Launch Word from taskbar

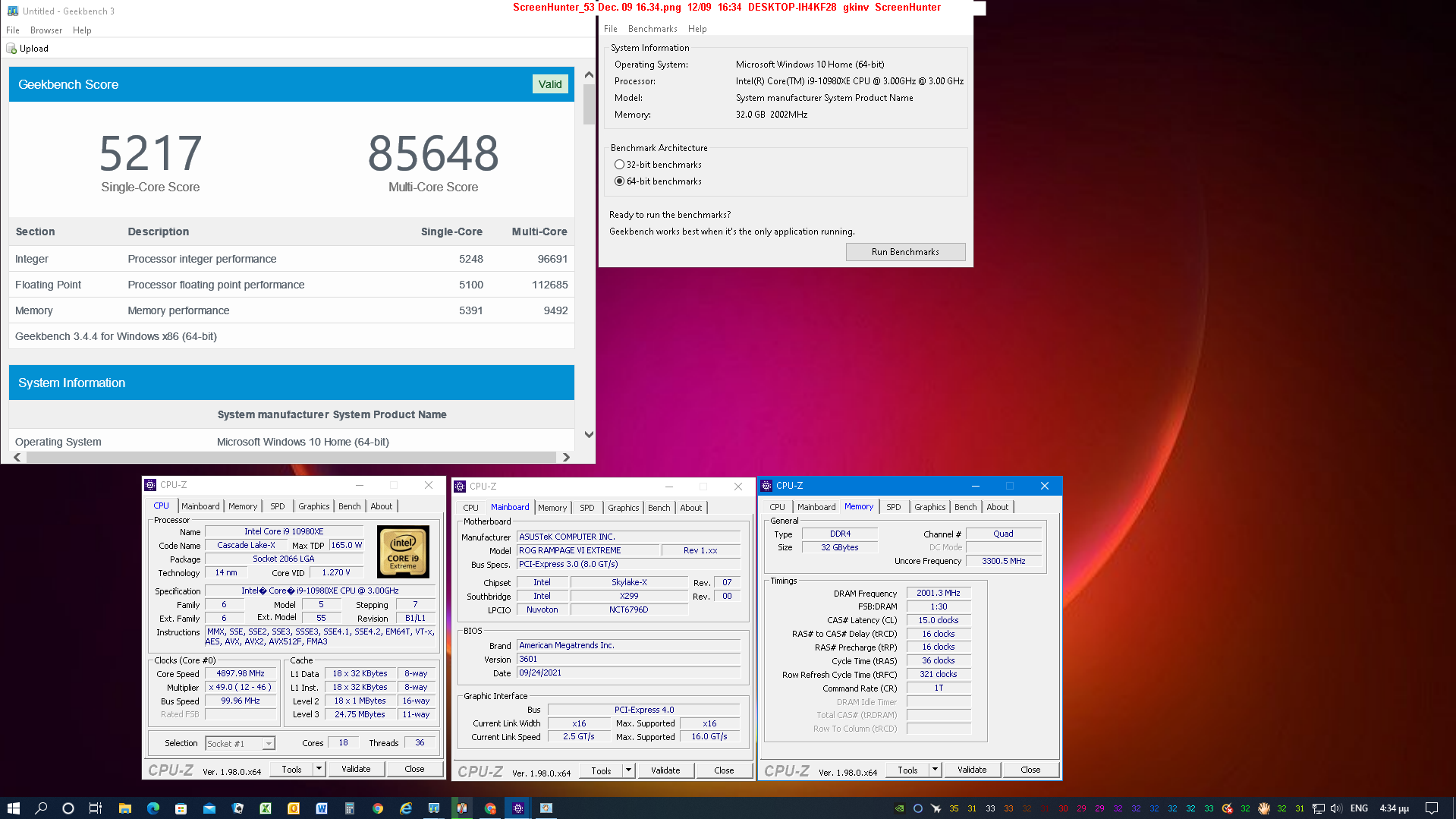click(x=322, y=808)
